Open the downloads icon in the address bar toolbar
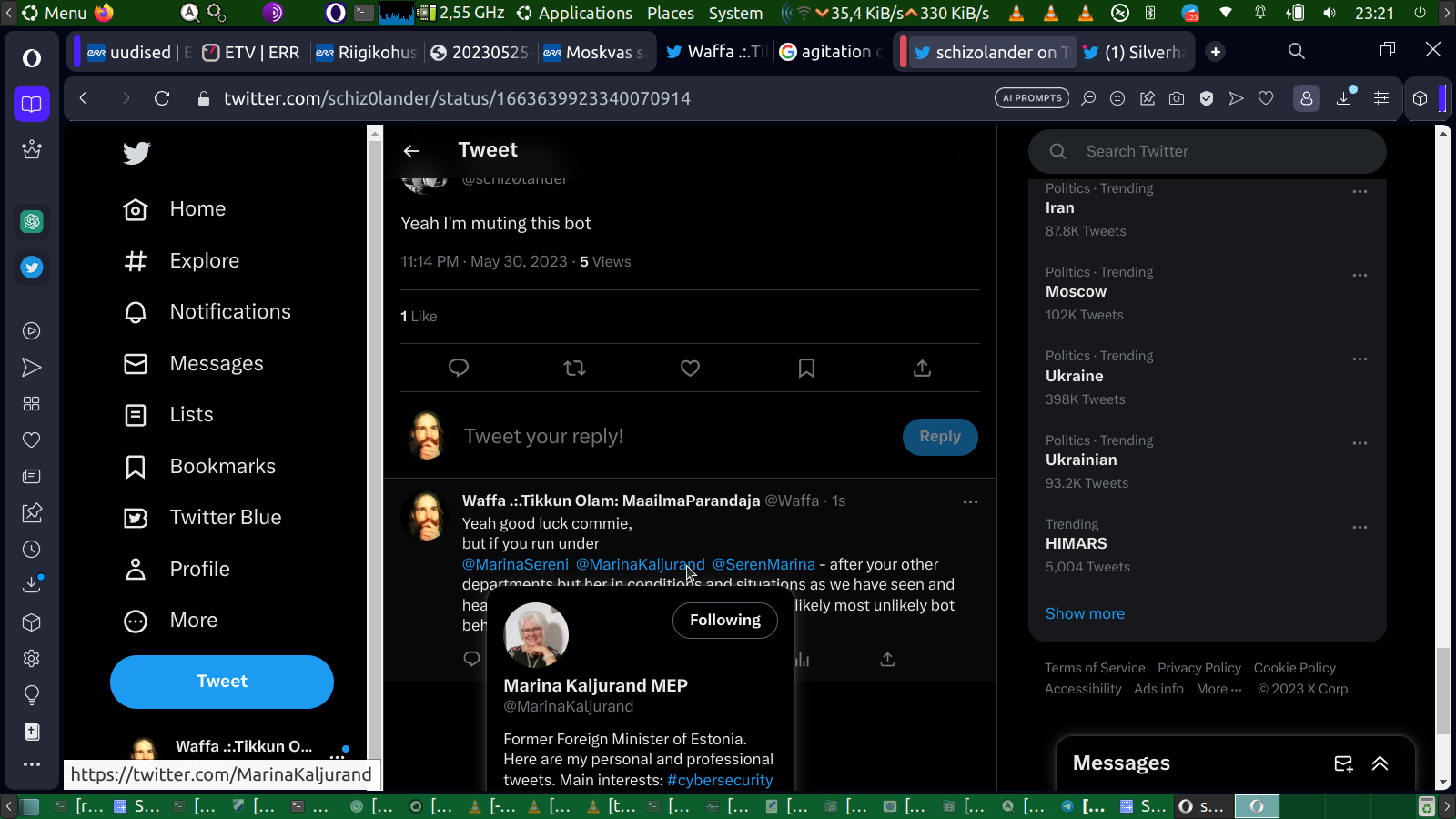Screen dimensions: 1456x819 (1344, 98)
